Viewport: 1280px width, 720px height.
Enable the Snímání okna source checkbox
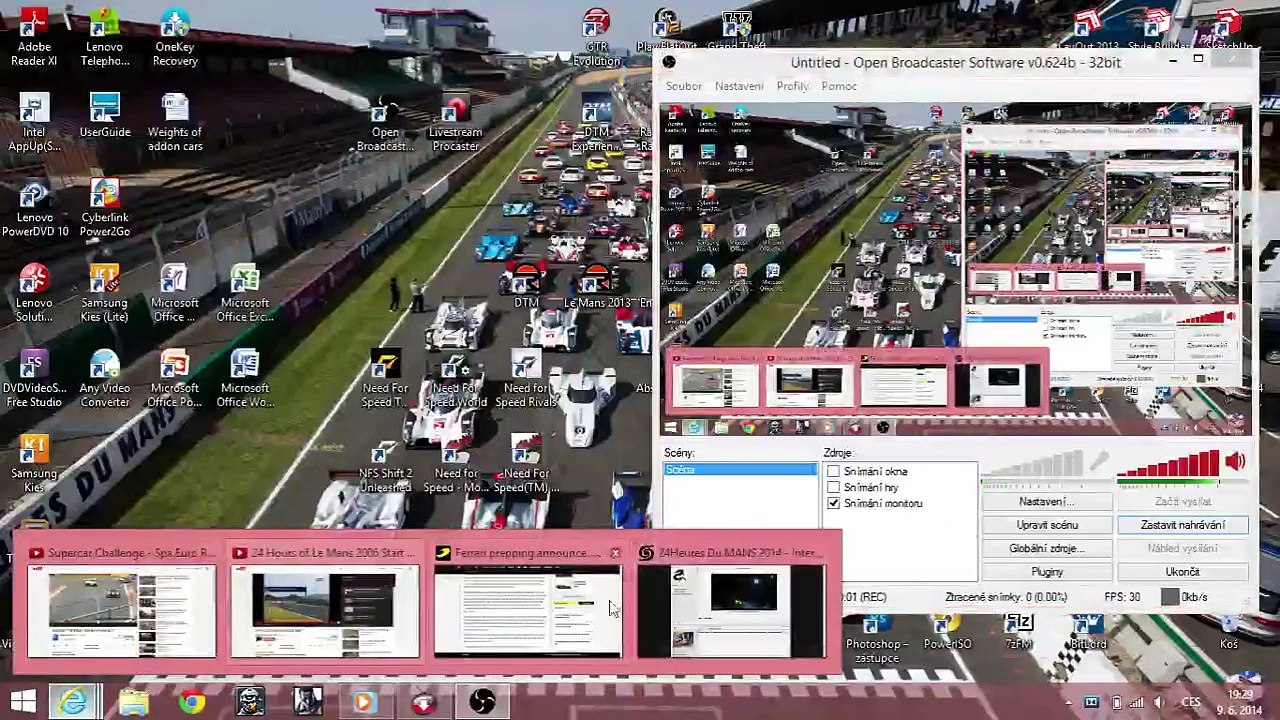[x=833, y=471]
